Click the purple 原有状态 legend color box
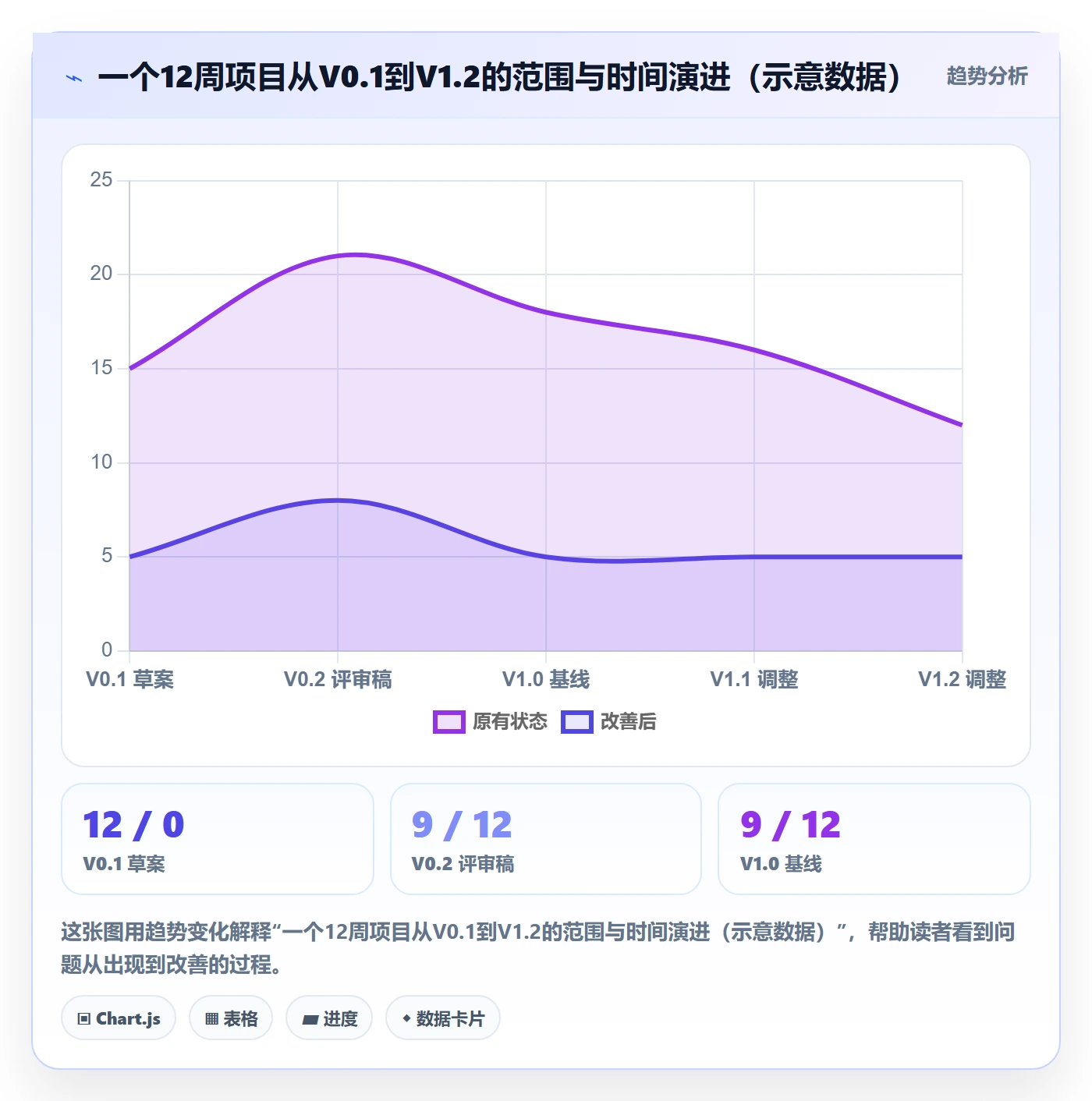Image resolution: width=1092 pixels, height=1101 pixels. [x=449, y=722]
